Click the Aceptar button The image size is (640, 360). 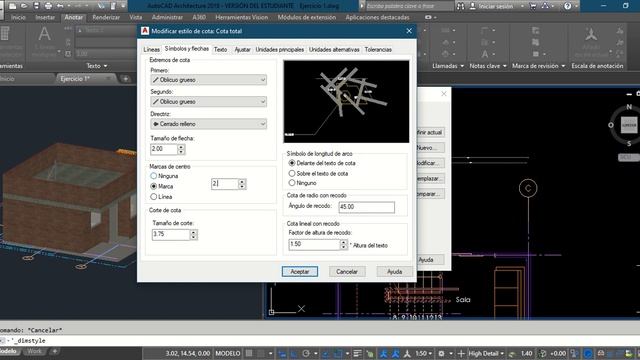pos(300,271)
